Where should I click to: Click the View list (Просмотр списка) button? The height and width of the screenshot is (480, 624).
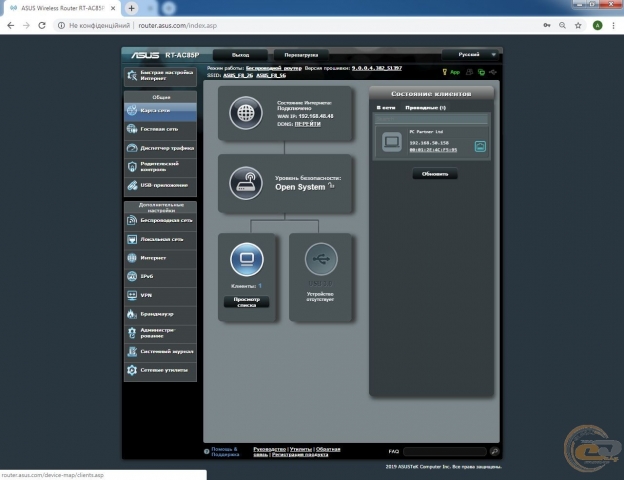[246, 301]
